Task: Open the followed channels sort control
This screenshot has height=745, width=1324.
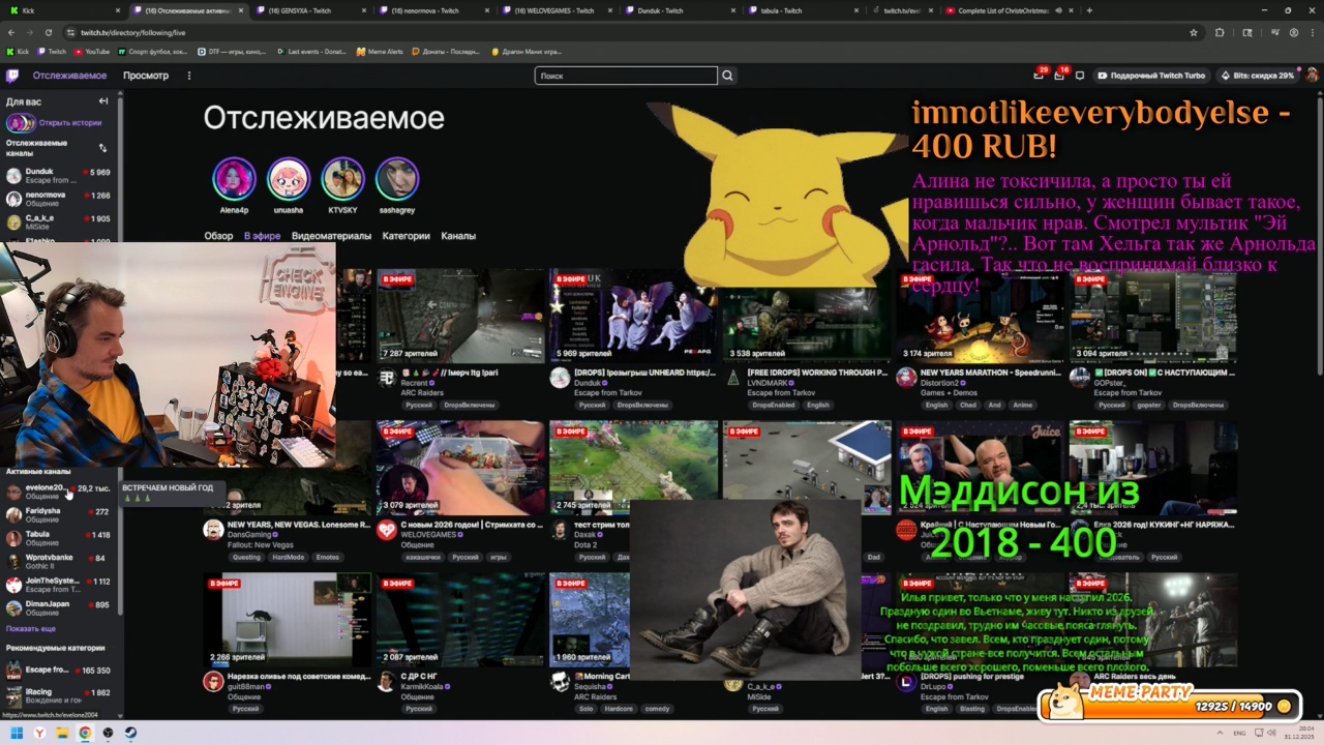Action: (103, 148)
